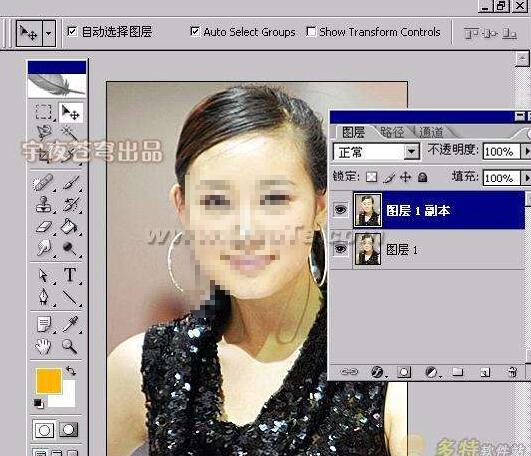Open Adobe Online via feather logo
This screenshot has width=531, height=456.
[57, 85]
